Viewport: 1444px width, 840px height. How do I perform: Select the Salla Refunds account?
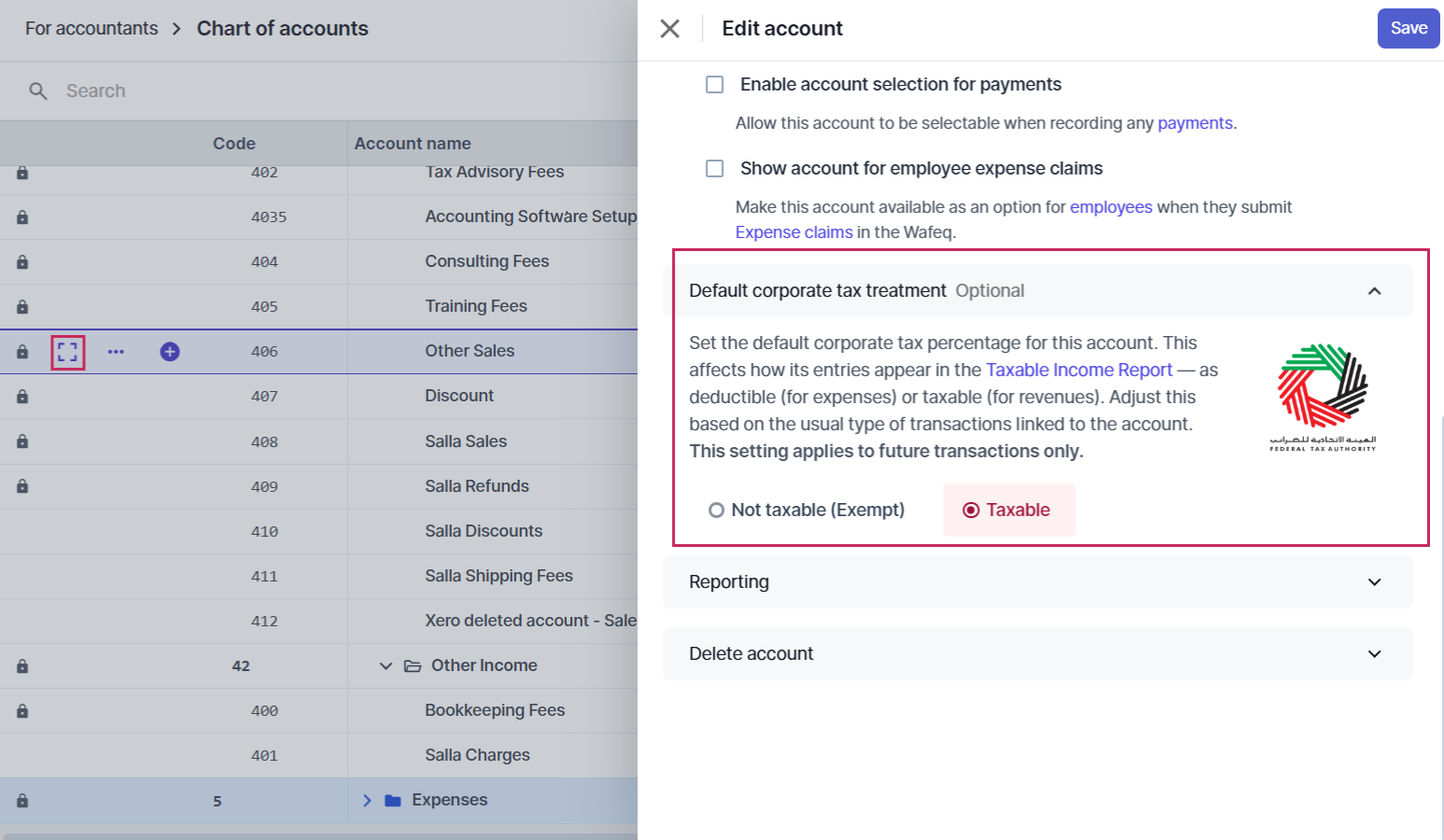pyautogui.click(x=477, y=486)
